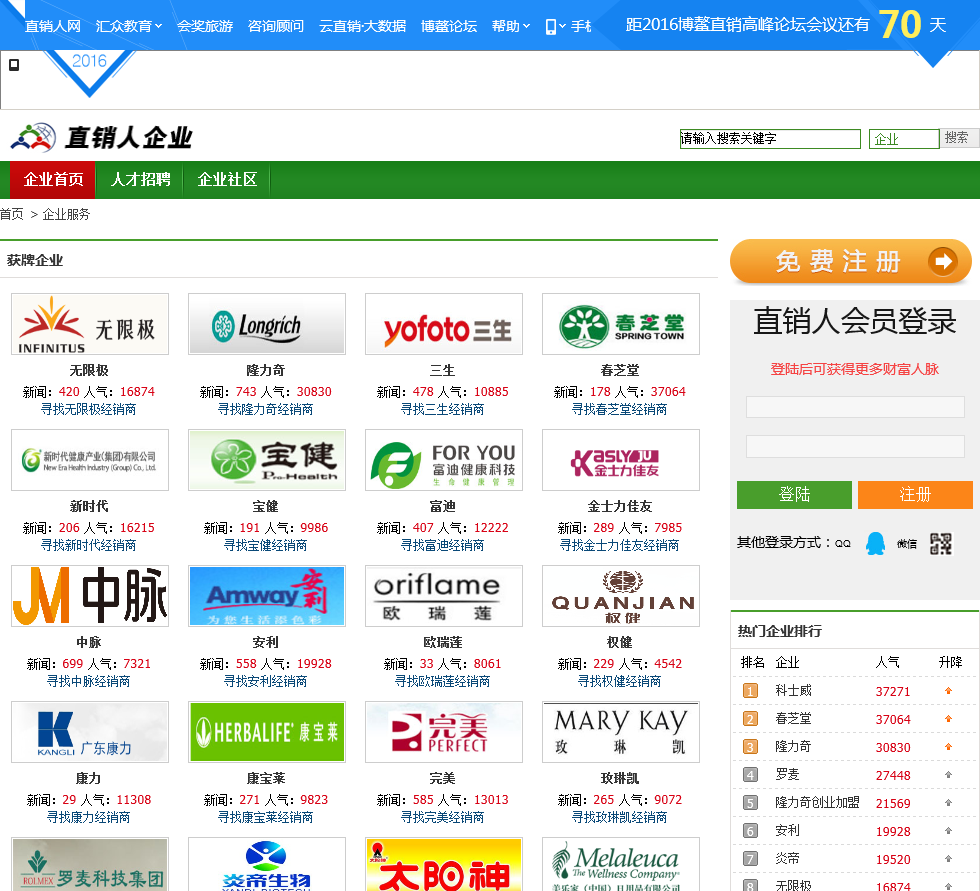980x891 pixels.
Task: Open the Amway 安利 logo
Action: coord(267,596)
